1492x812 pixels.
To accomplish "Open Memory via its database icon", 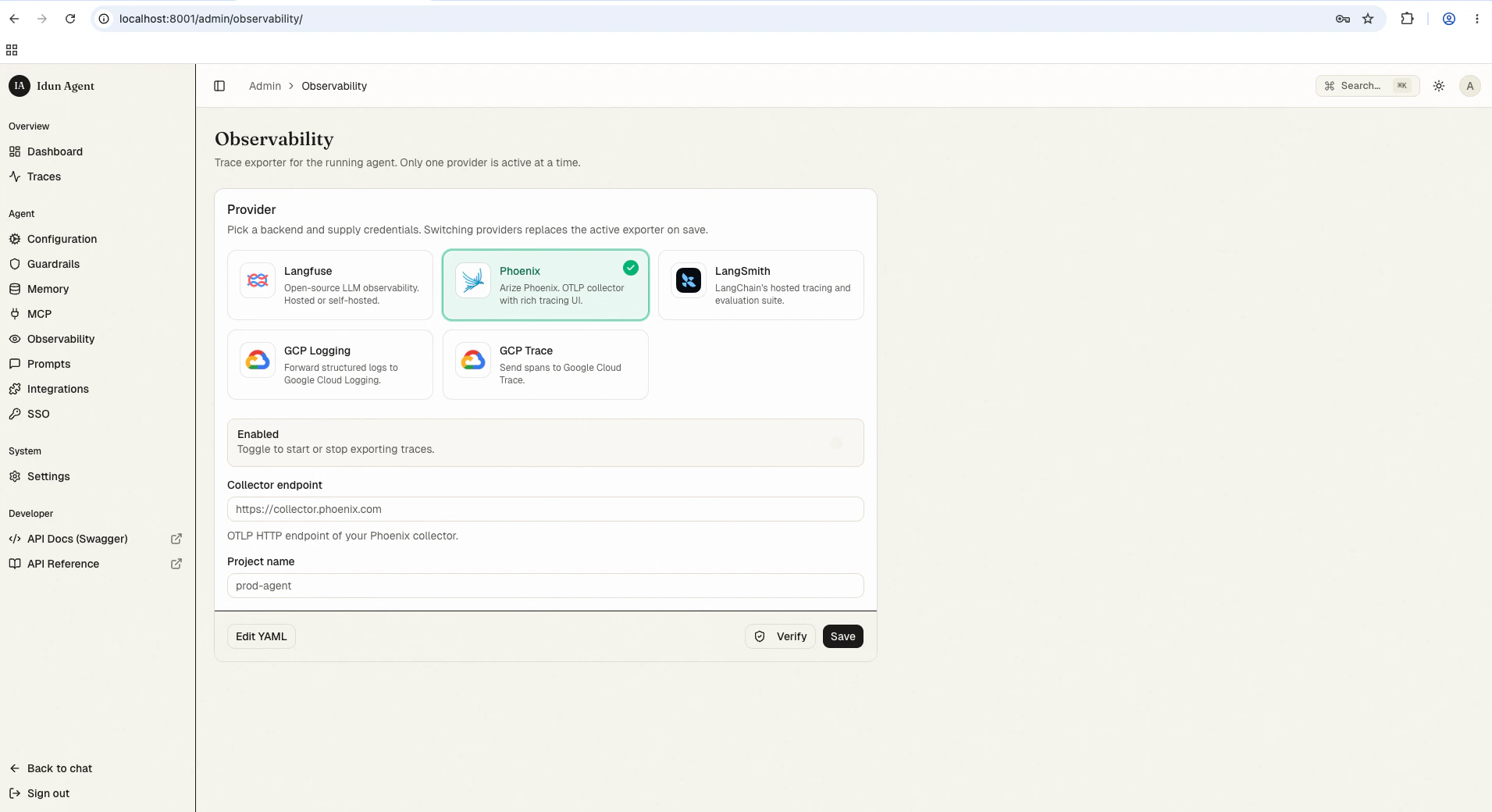I will pyautogui.click(x=15, y=289).
